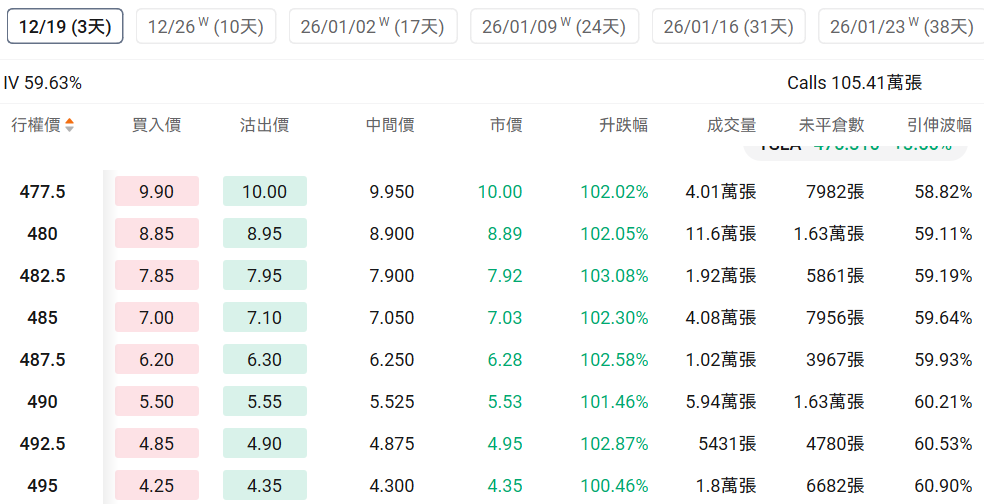Screen dimensions: 984x504
Task: Select the 492.5 strike price row
Action: coord(42,444)
